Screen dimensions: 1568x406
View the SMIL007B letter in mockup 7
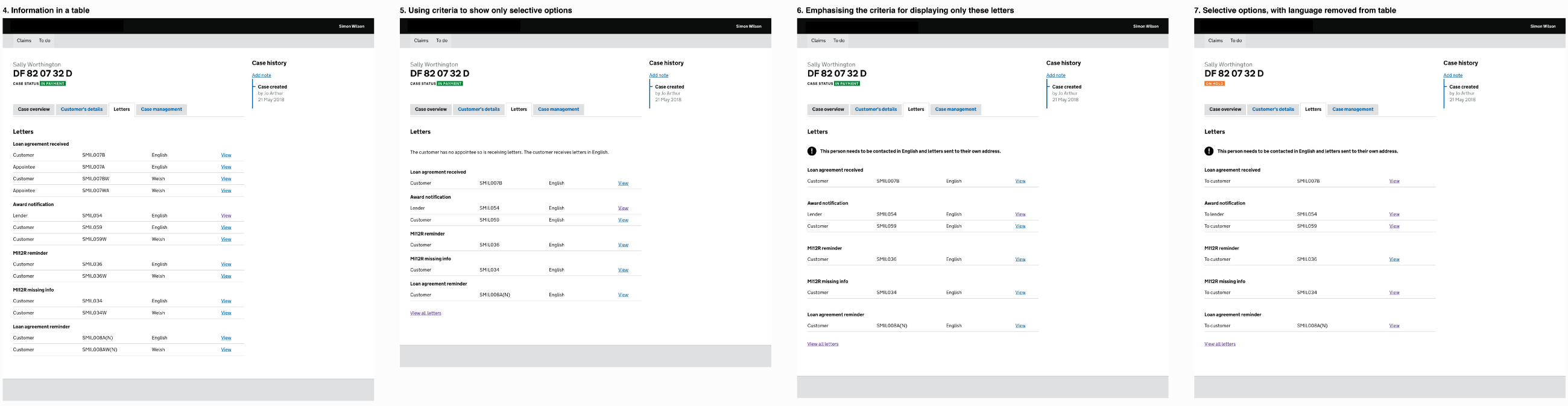pyautogui.click(x=1394, y=181)
